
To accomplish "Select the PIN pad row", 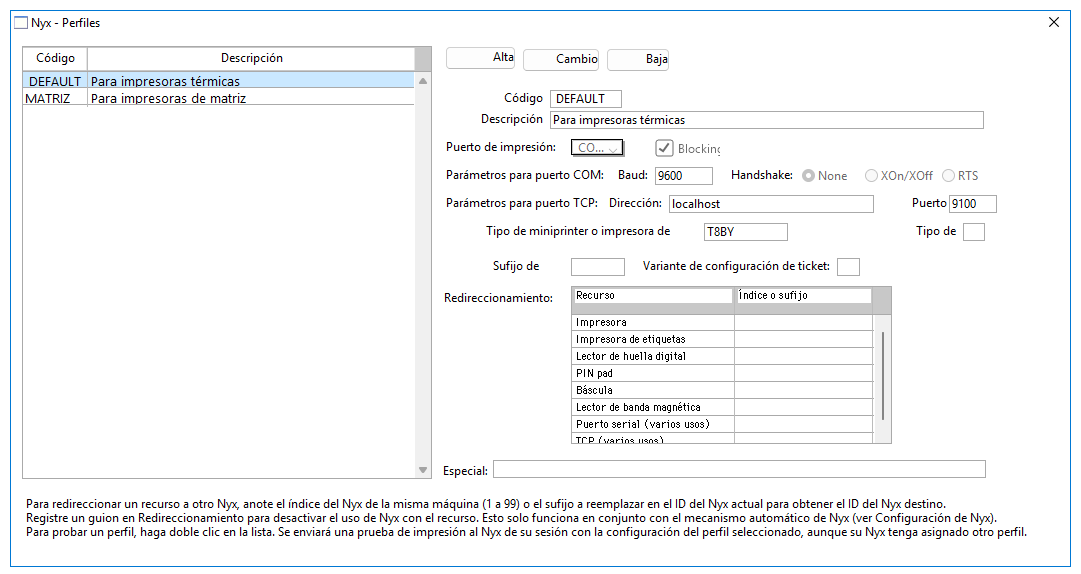I will (723, 373).
